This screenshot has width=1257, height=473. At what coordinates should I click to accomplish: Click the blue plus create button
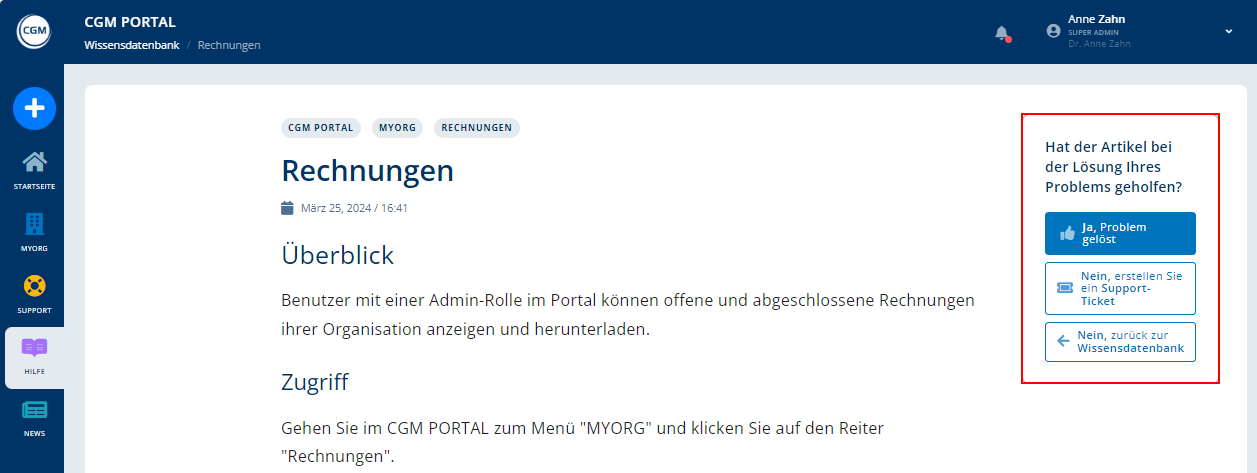(x=34, y=108)
